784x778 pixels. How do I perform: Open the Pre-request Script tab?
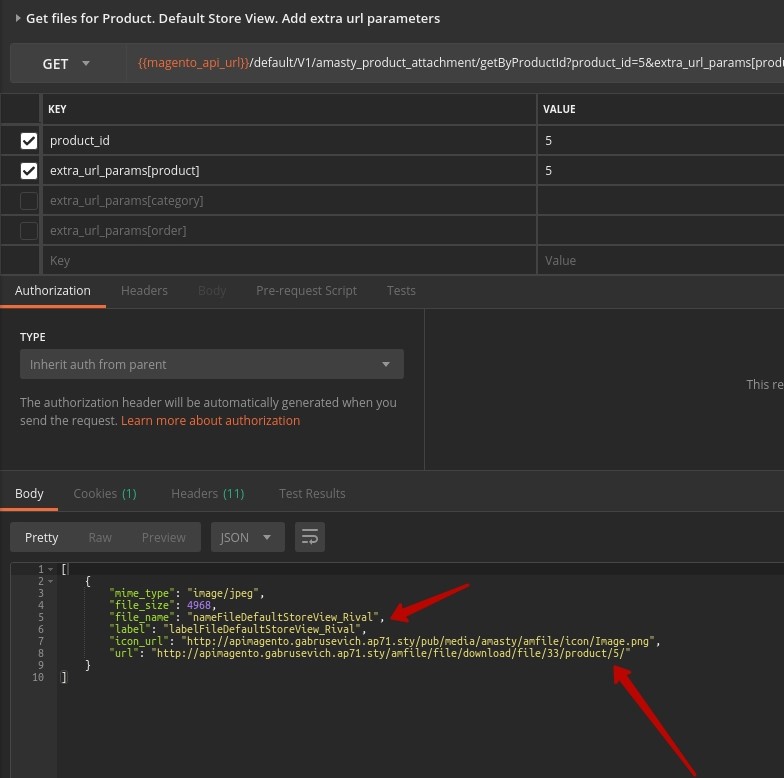pyautogui.click(x=306, y=290)
